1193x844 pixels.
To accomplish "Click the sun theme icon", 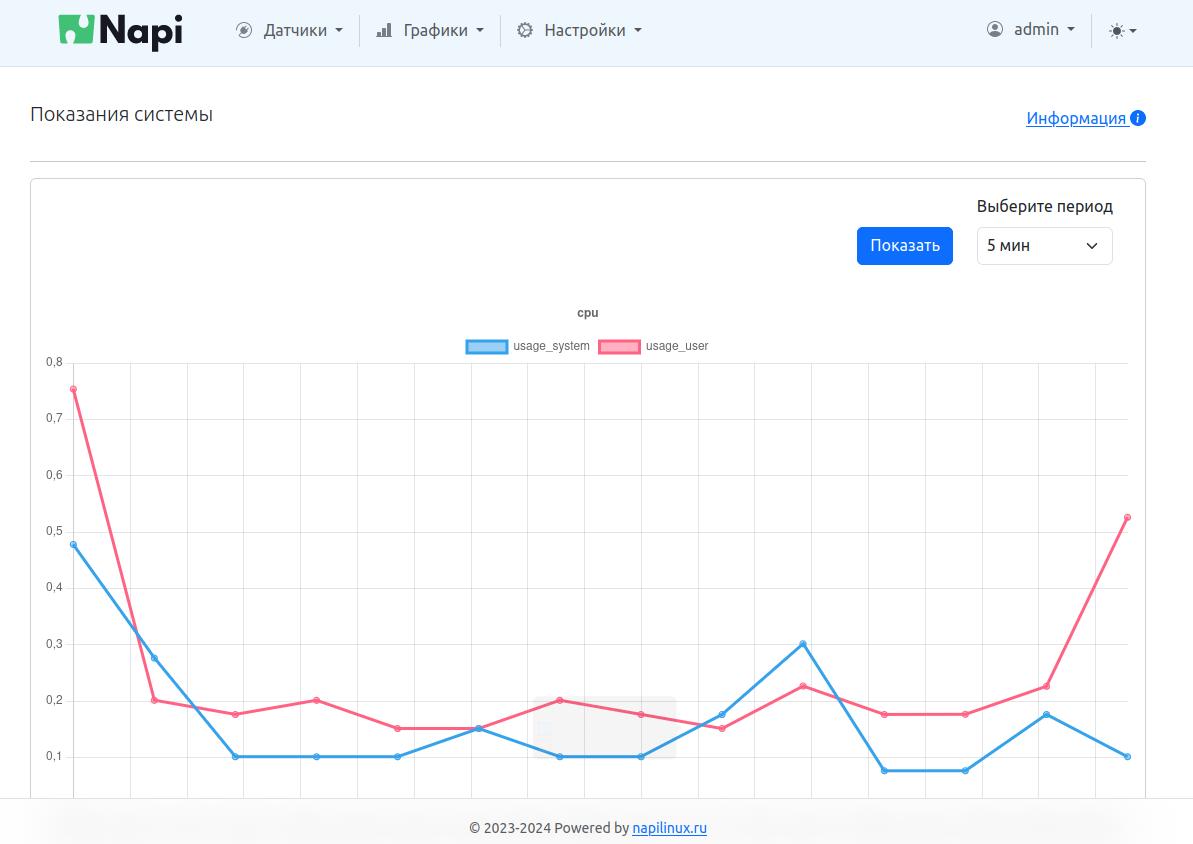I will 1116,31.
